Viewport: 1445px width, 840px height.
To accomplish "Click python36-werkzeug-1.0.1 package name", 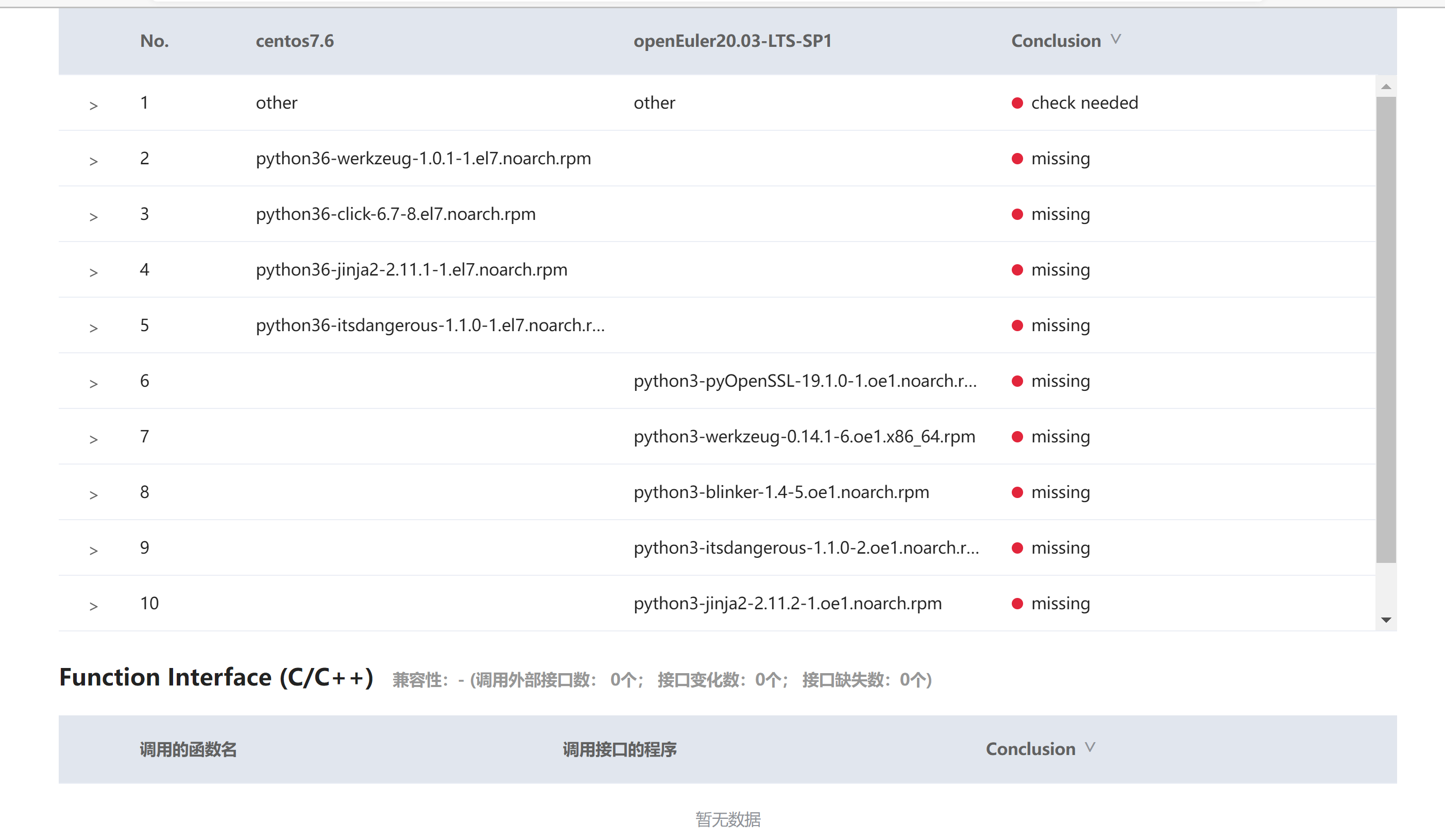I will (x=423, y=158).
